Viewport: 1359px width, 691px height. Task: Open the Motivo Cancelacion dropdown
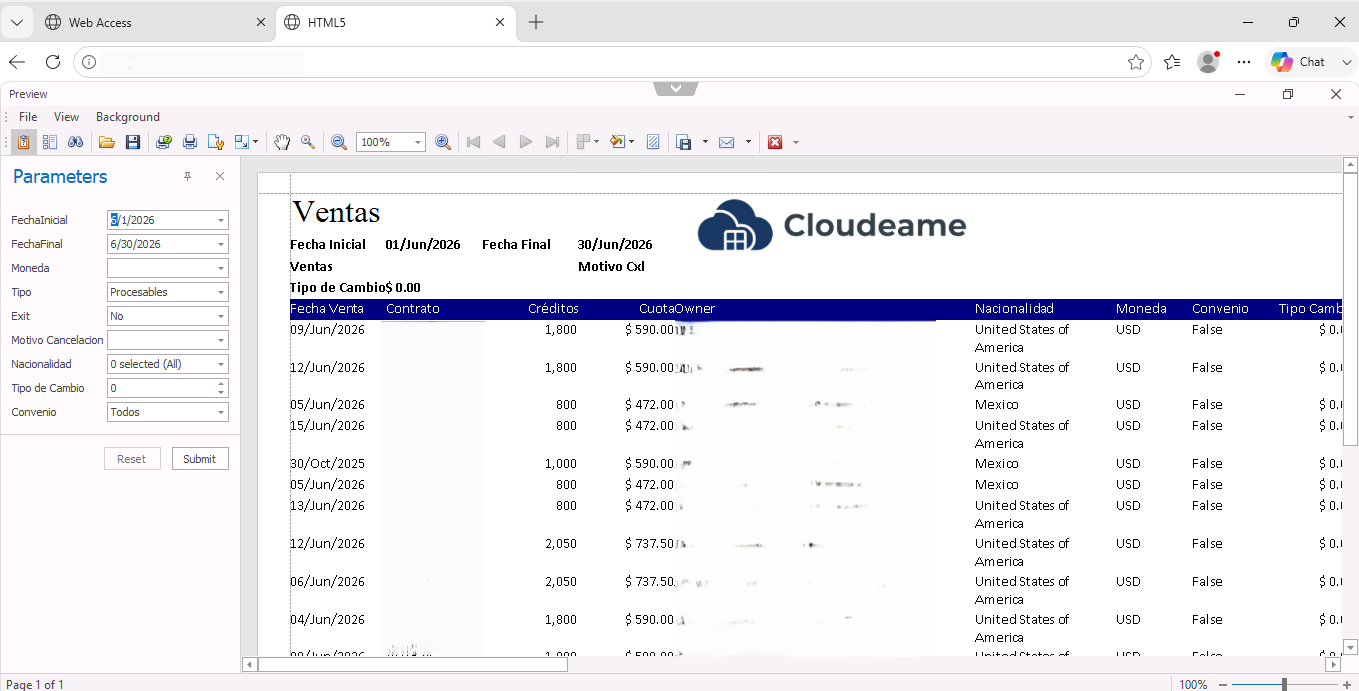point(220,340)
